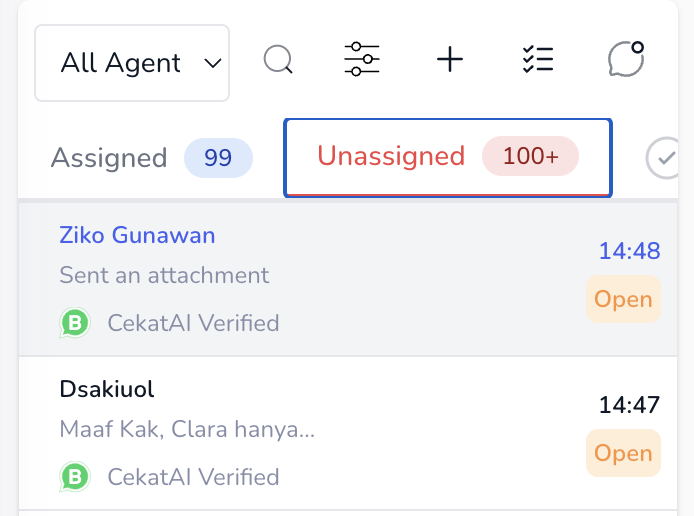Click the resolved checkmark circle tab icon
The height and width of the screenshot is (516, 694).
click(x=663, y=158)
